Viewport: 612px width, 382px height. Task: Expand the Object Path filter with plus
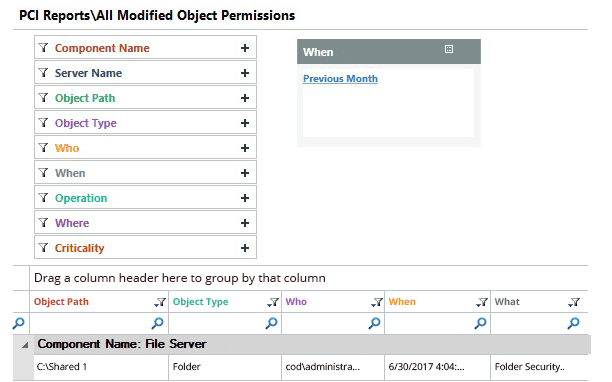[x=245, y=98]
